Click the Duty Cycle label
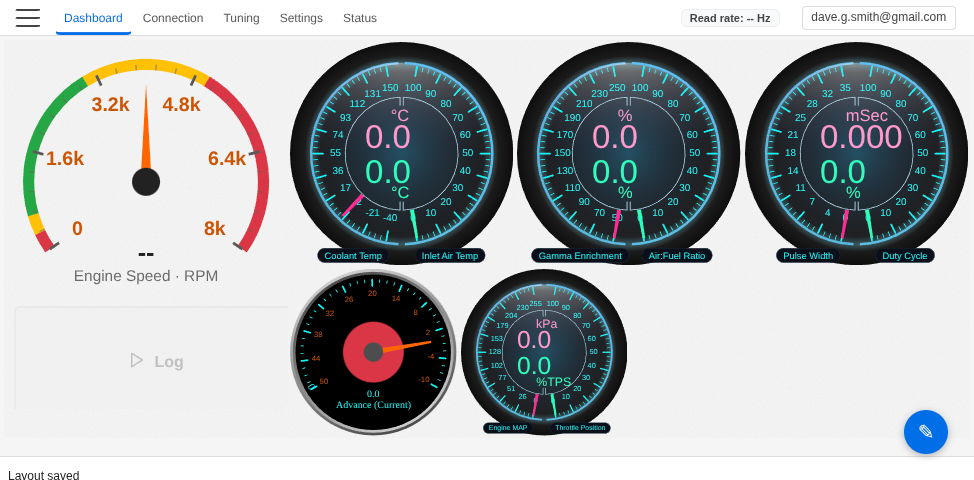Screen dimensions: 974x480 904,256
